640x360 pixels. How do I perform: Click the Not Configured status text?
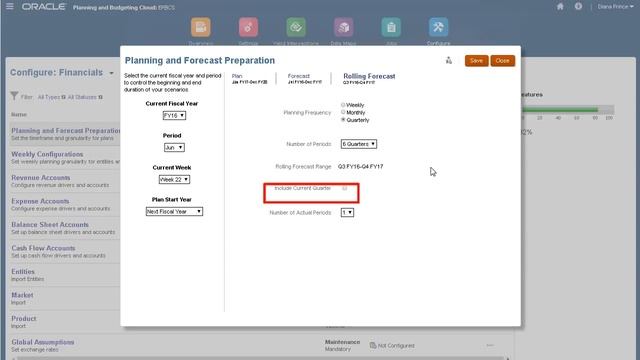[x=396, y=346]
